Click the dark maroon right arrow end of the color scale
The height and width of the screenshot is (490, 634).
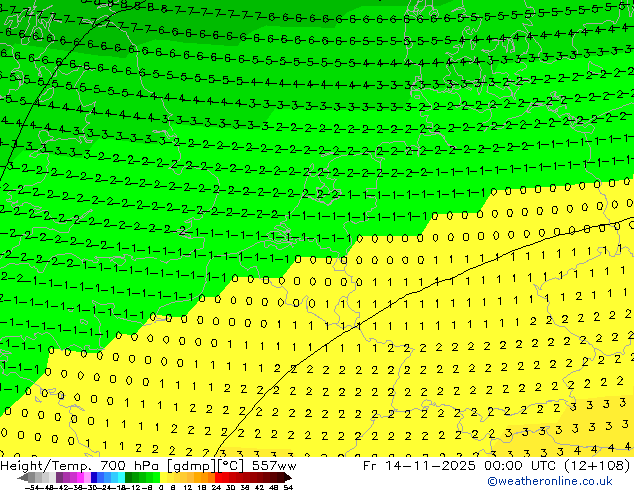tap(288, 478)
